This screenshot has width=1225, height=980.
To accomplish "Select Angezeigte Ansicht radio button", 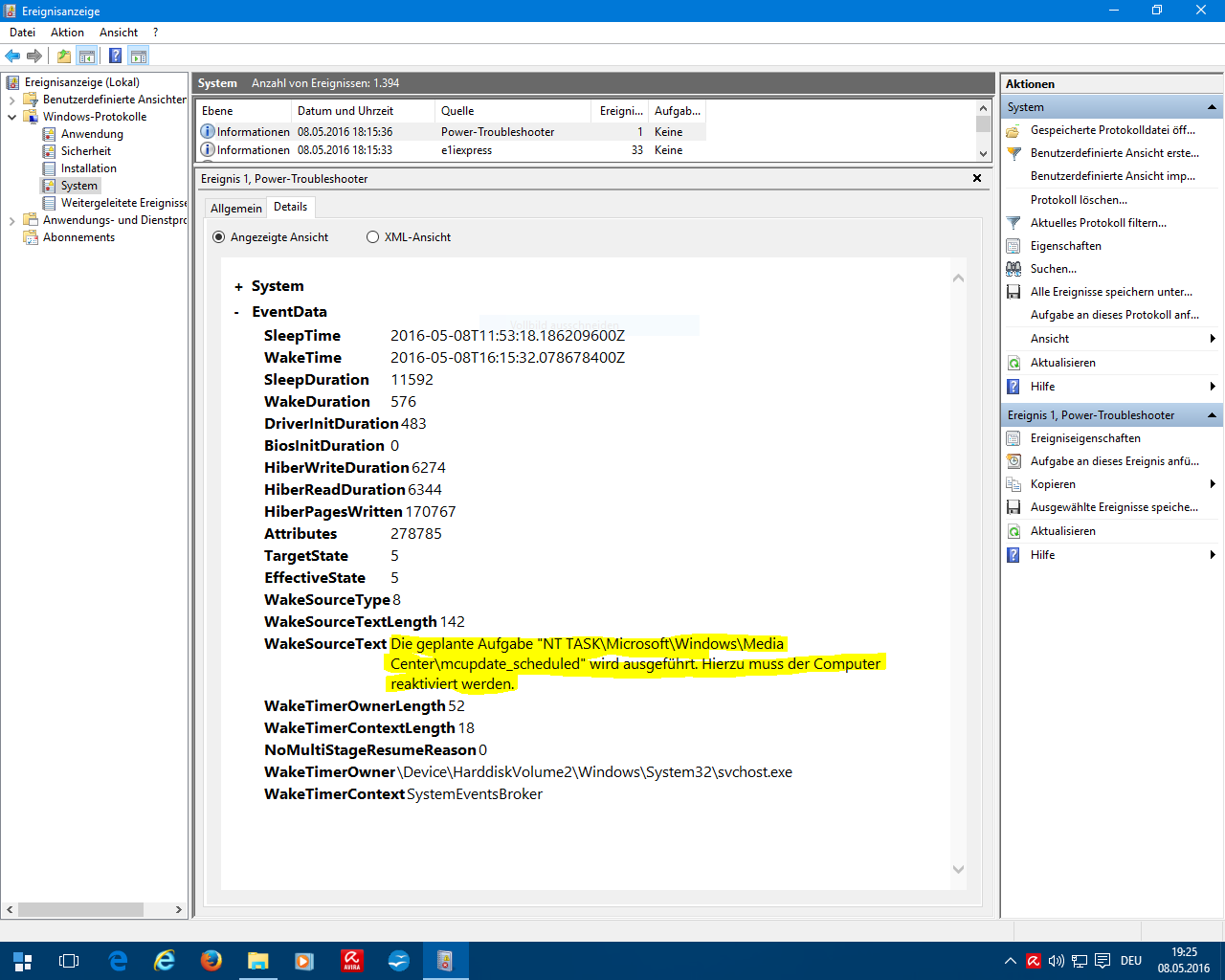I will click(x=218, y=237).
